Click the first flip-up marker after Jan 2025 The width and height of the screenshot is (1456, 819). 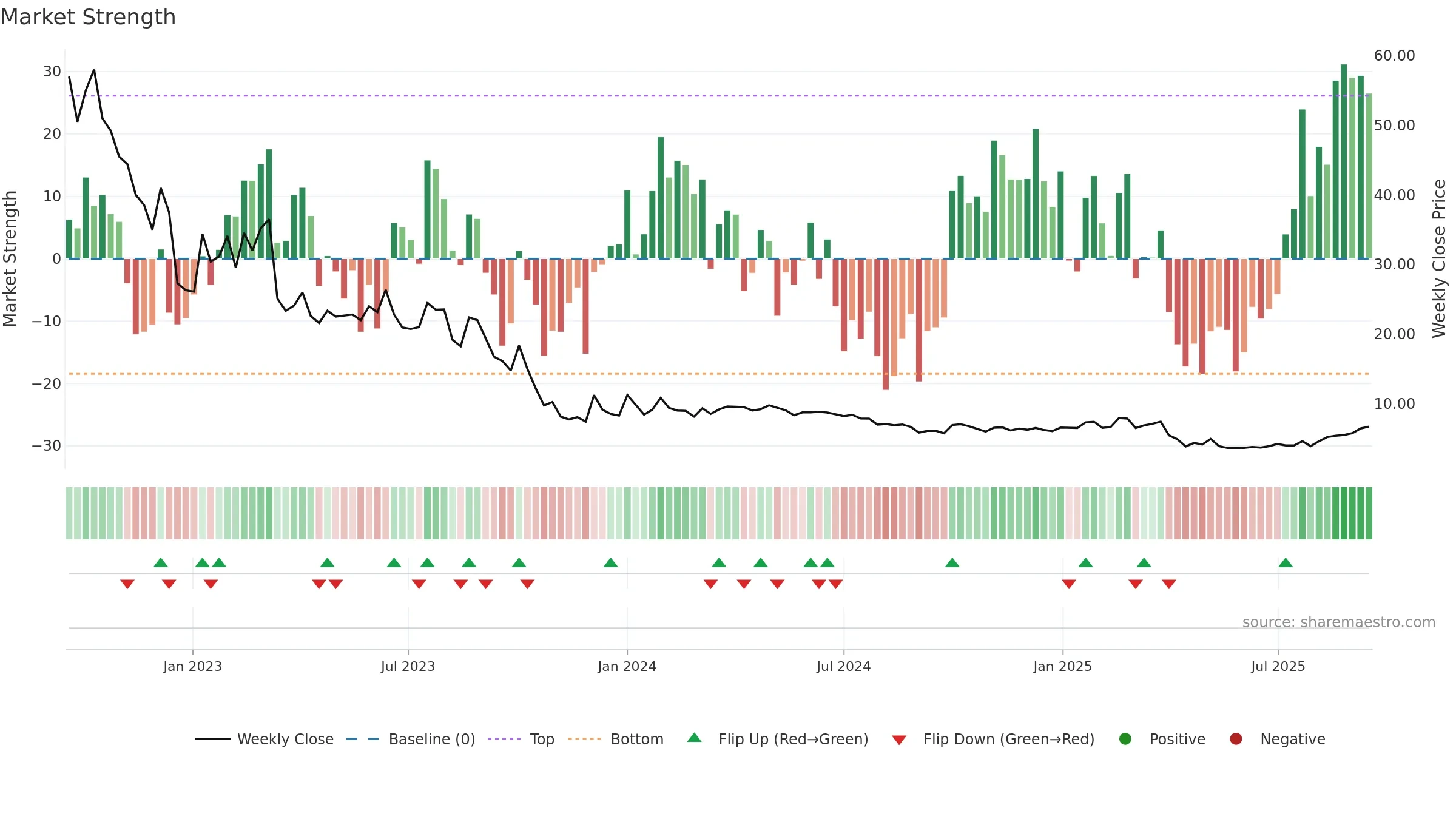point(1086,562)
